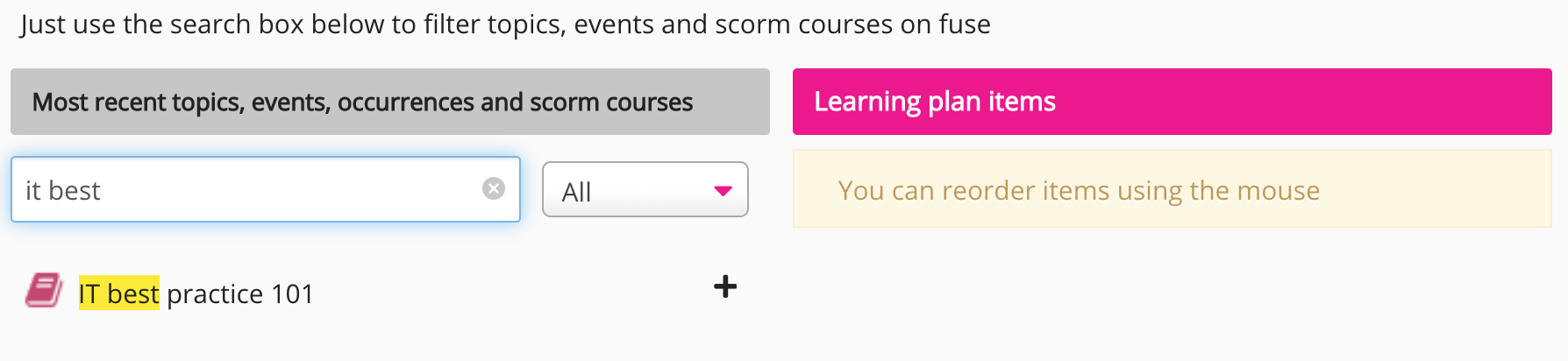Click the word 'mouse' in the yellow notice
1568x361 pixels.
point(1284,190)
